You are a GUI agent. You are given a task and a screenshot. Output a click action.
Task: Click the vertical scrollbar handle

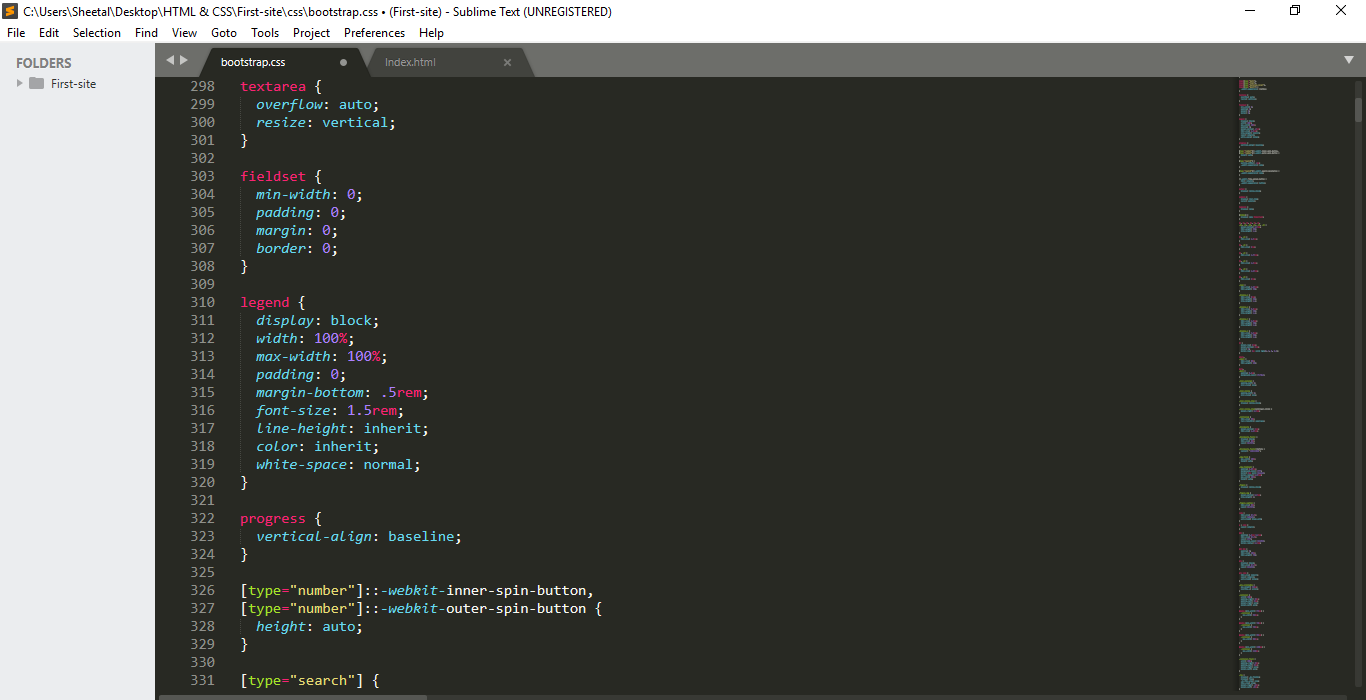pyautogui.click(x=1358, y=108)
